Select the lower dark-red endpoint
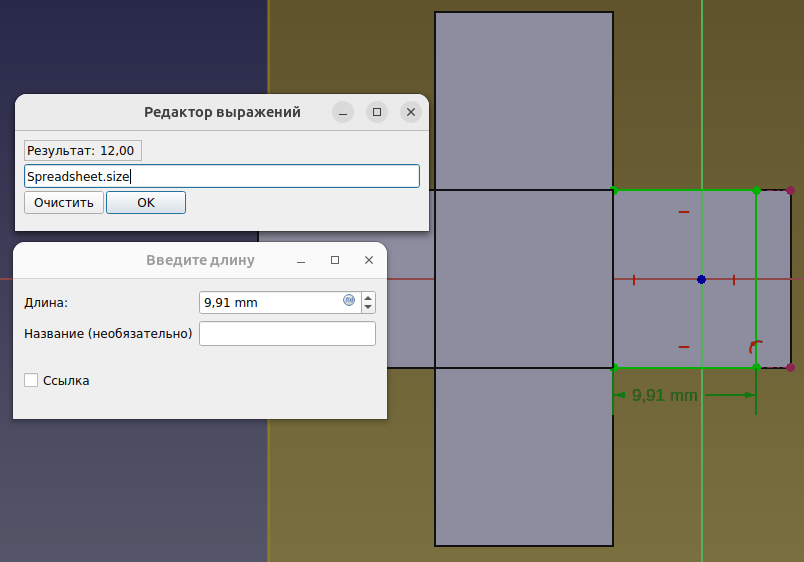Screen dimensions: 804x562 (791, 368)
